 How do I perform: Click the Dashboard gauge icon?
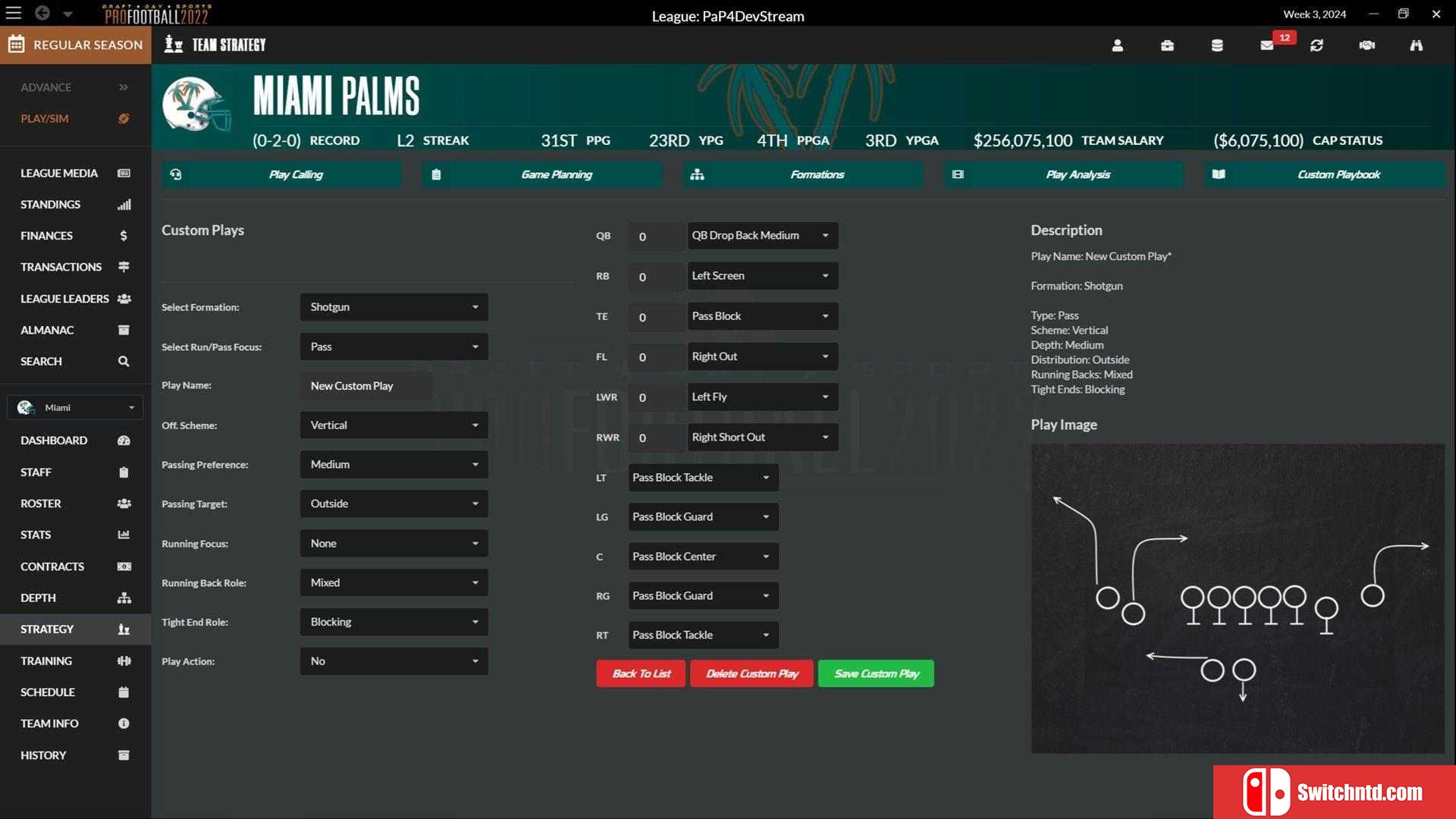(124, 441)
